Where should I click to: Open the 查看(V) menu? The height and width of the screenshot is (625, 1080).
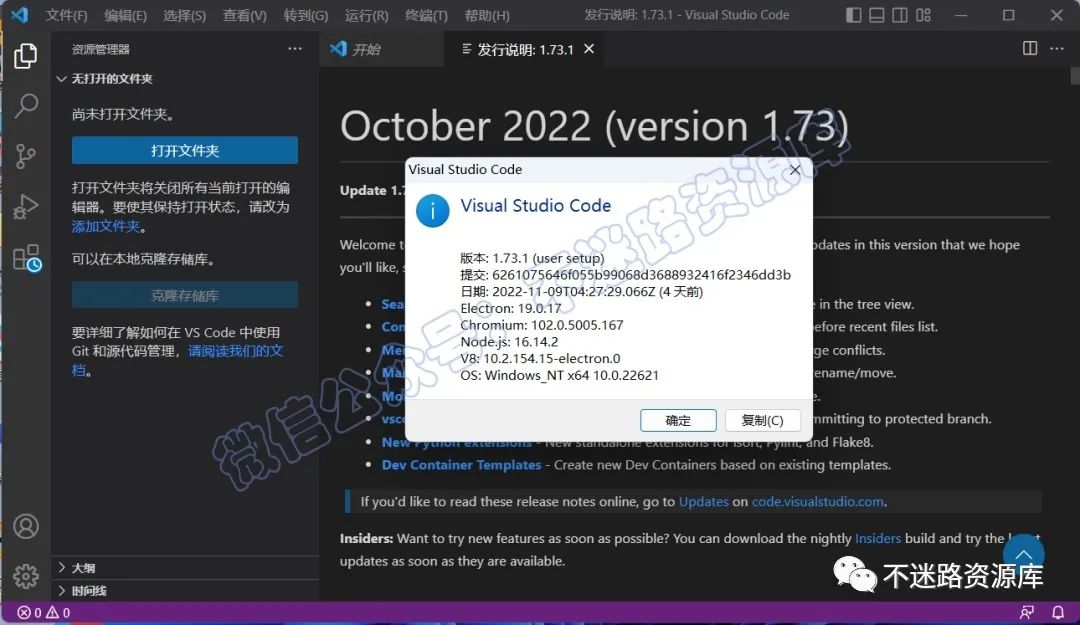[245, 15]
